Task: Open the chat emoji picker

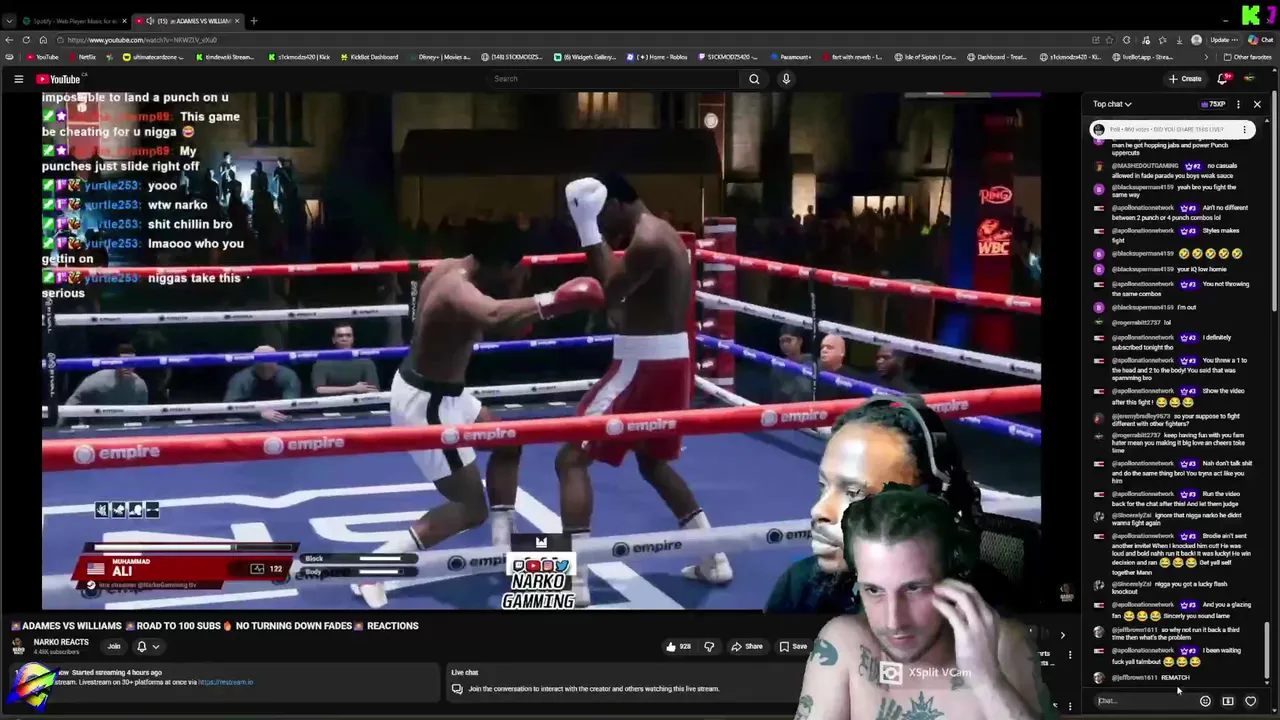Action: [1205, 701]
